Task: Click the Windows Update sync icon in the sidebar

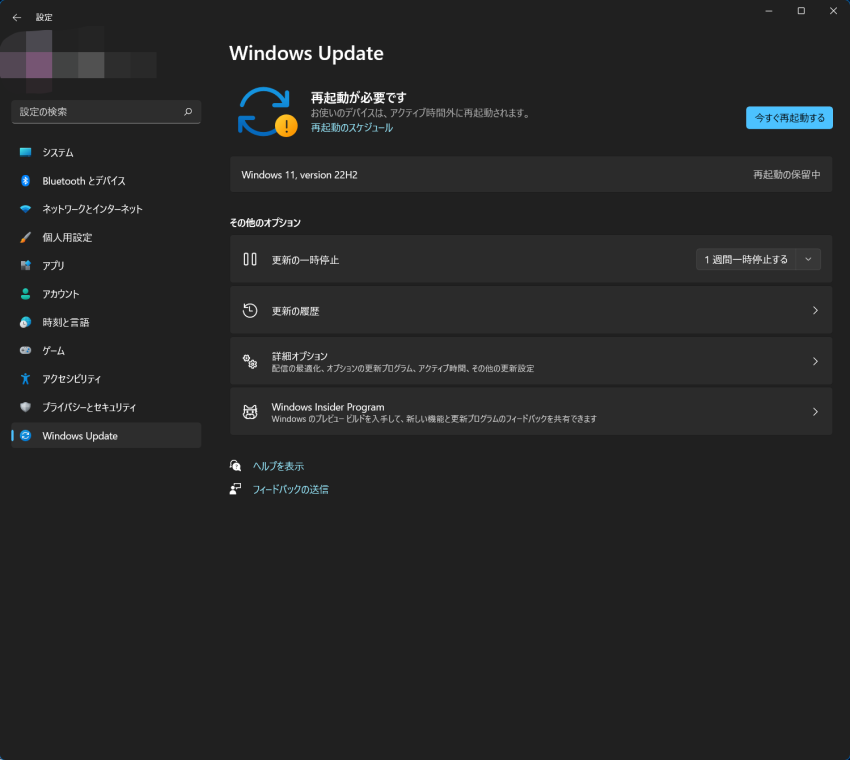Action: (x=25, y=435)
